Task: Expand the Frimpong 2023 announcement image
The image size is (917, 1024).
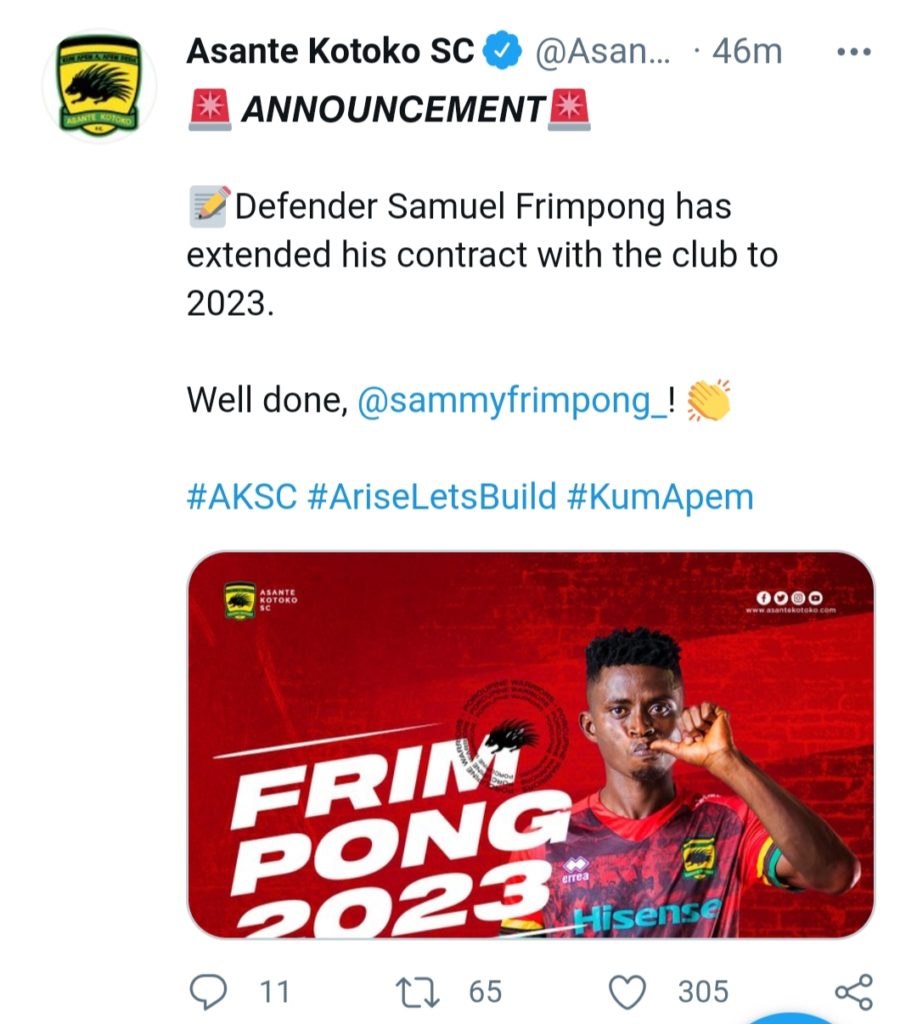Action: click(530, 745)
